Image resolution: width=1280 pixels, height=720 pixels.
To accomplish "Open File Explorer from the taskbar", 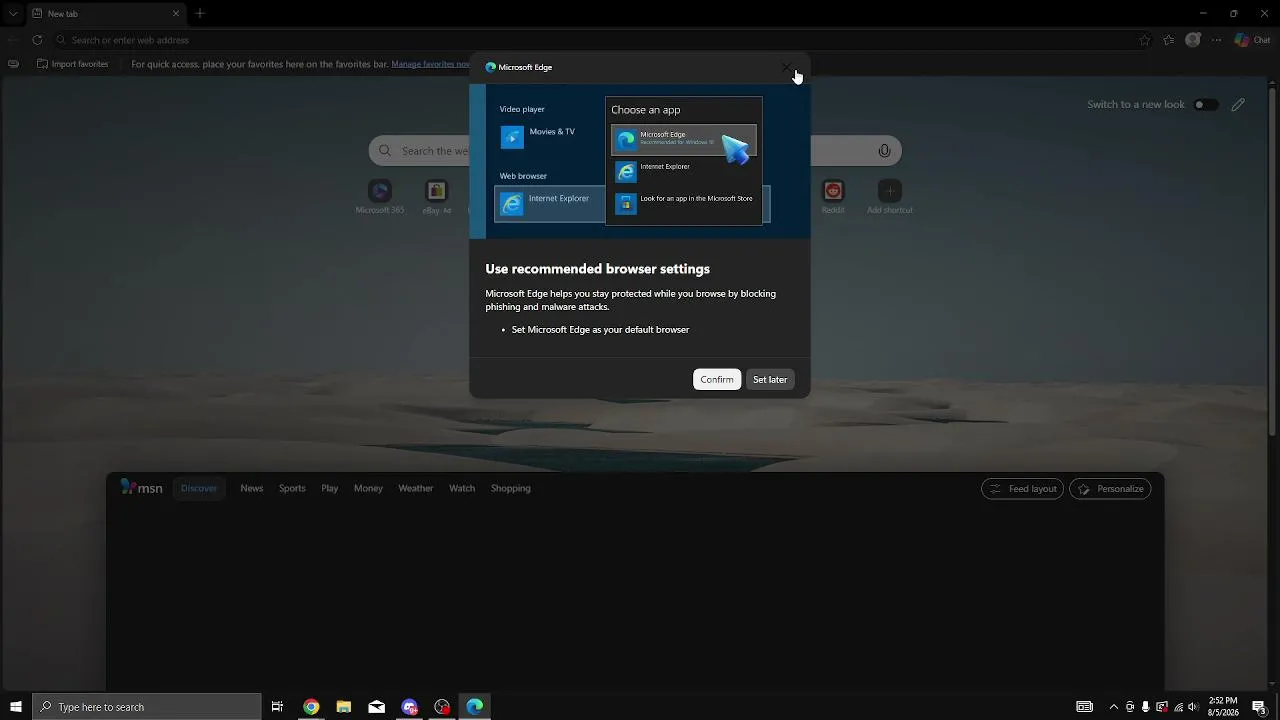I will (x=344, y=707).
